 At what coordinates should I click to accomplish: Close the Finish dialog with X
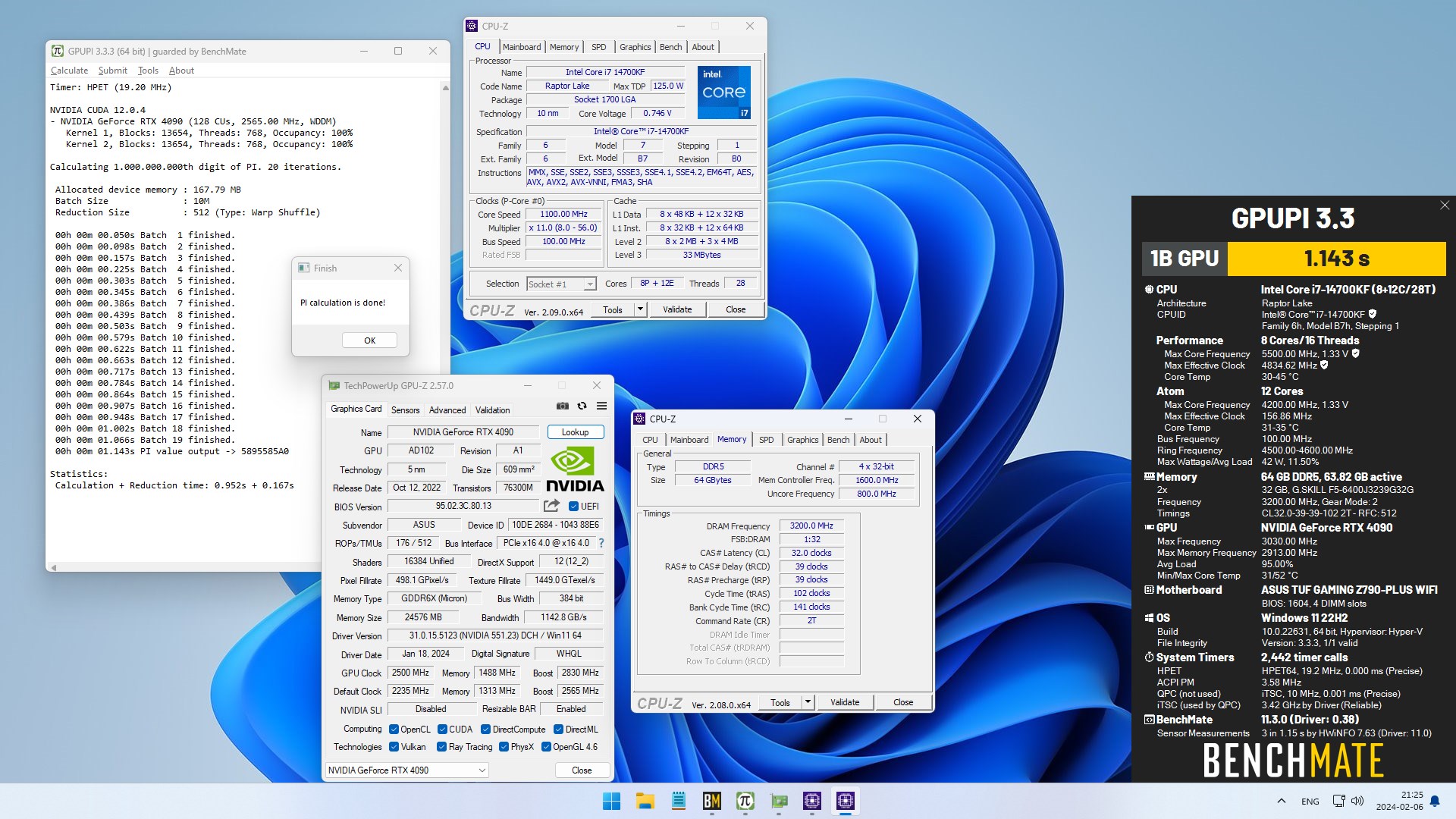click(x=398, y=268)
